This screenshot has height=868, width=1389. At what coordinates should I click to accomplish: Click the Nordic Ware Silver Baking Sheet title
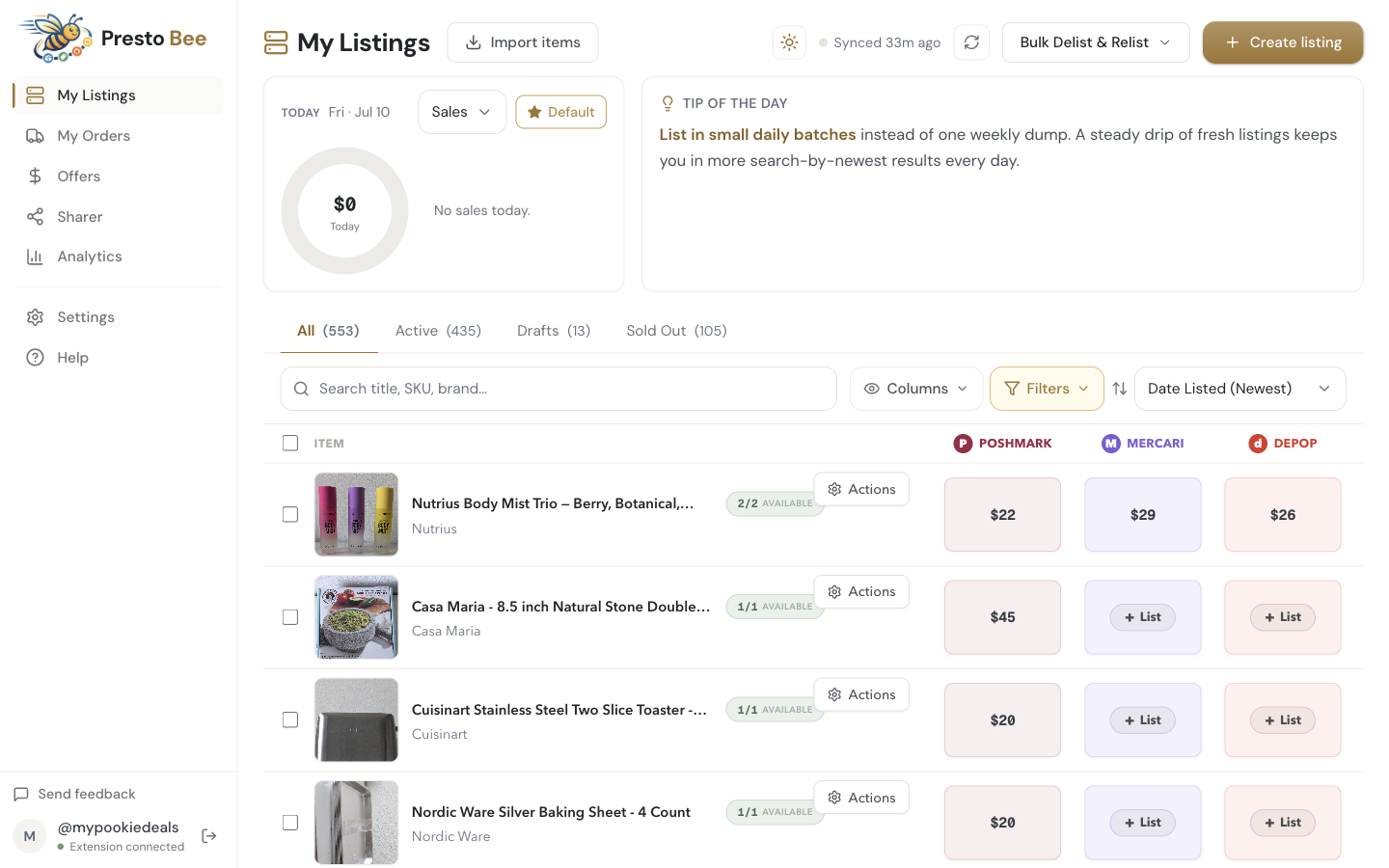(x=551, y=812)
